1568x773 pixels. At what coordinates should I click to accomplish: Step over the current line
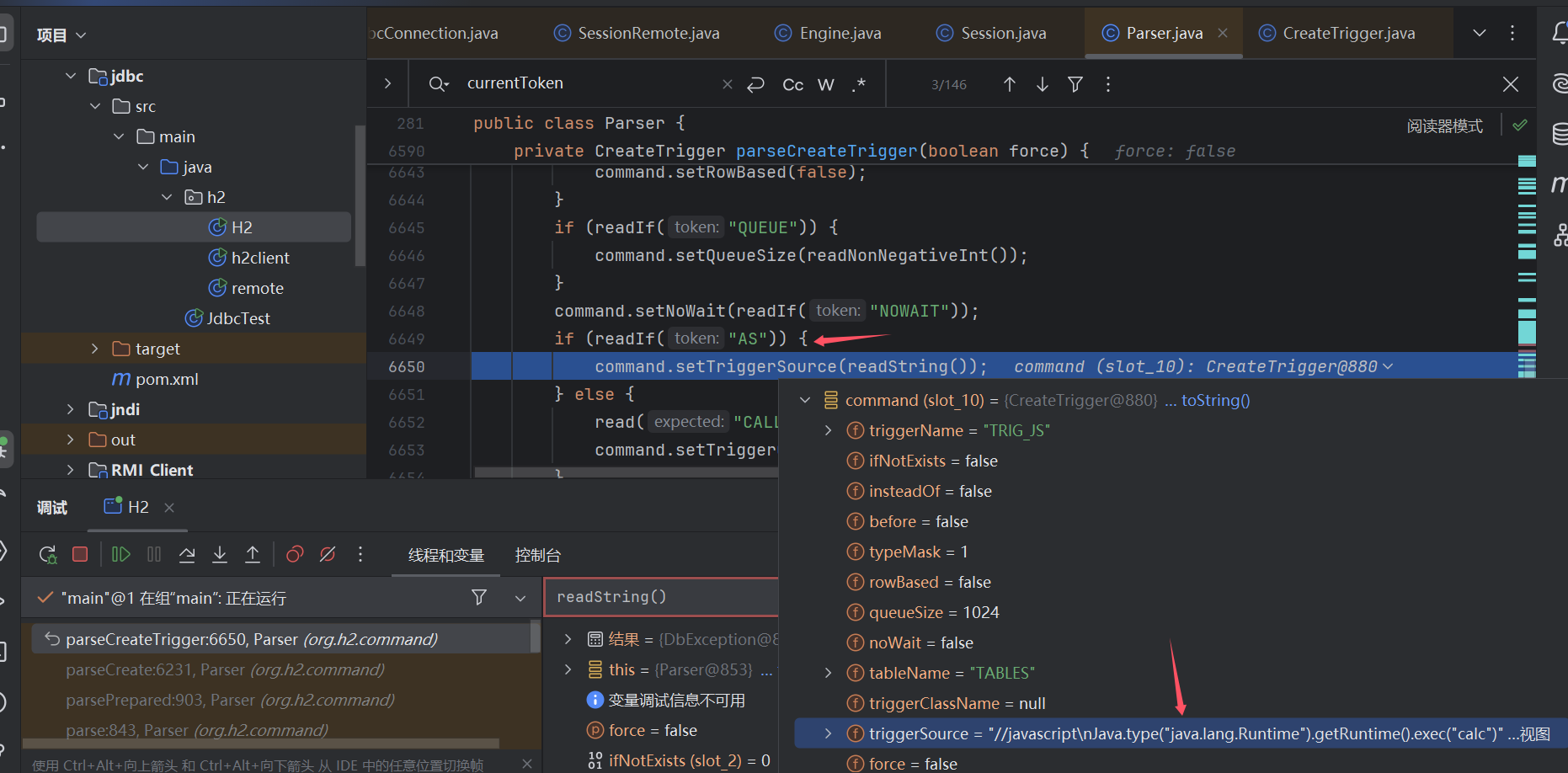coord(187,554)
